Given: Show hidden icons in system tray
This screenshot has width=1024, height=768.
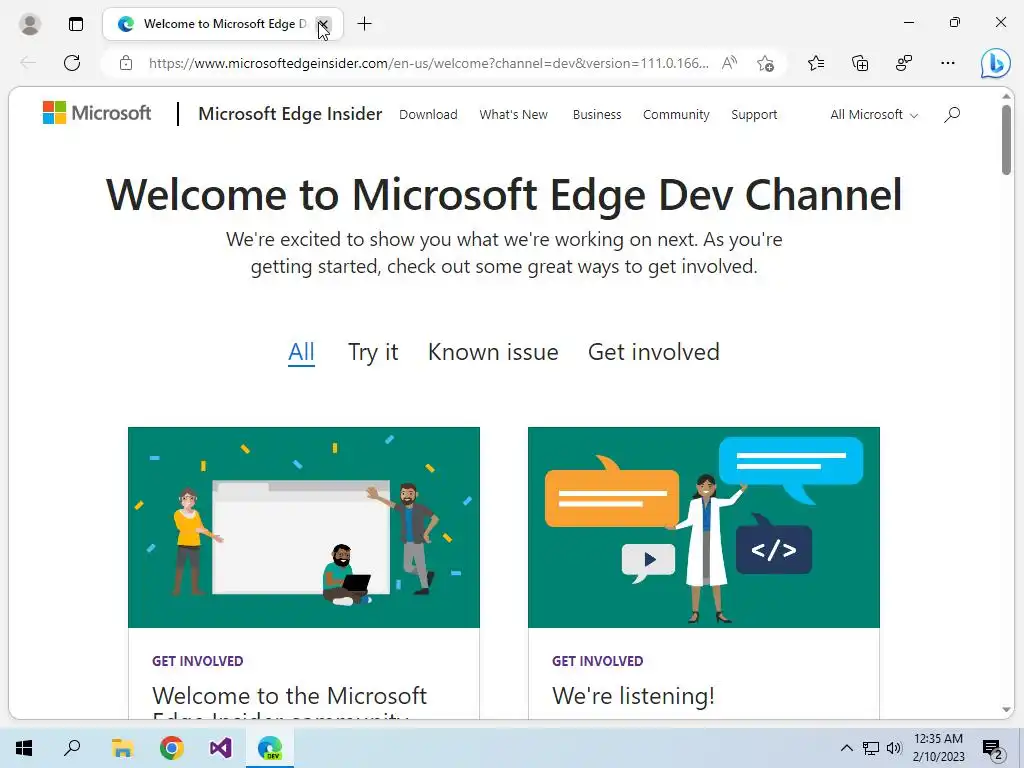Looking at the screenshot, I should (x=846, y=748).
